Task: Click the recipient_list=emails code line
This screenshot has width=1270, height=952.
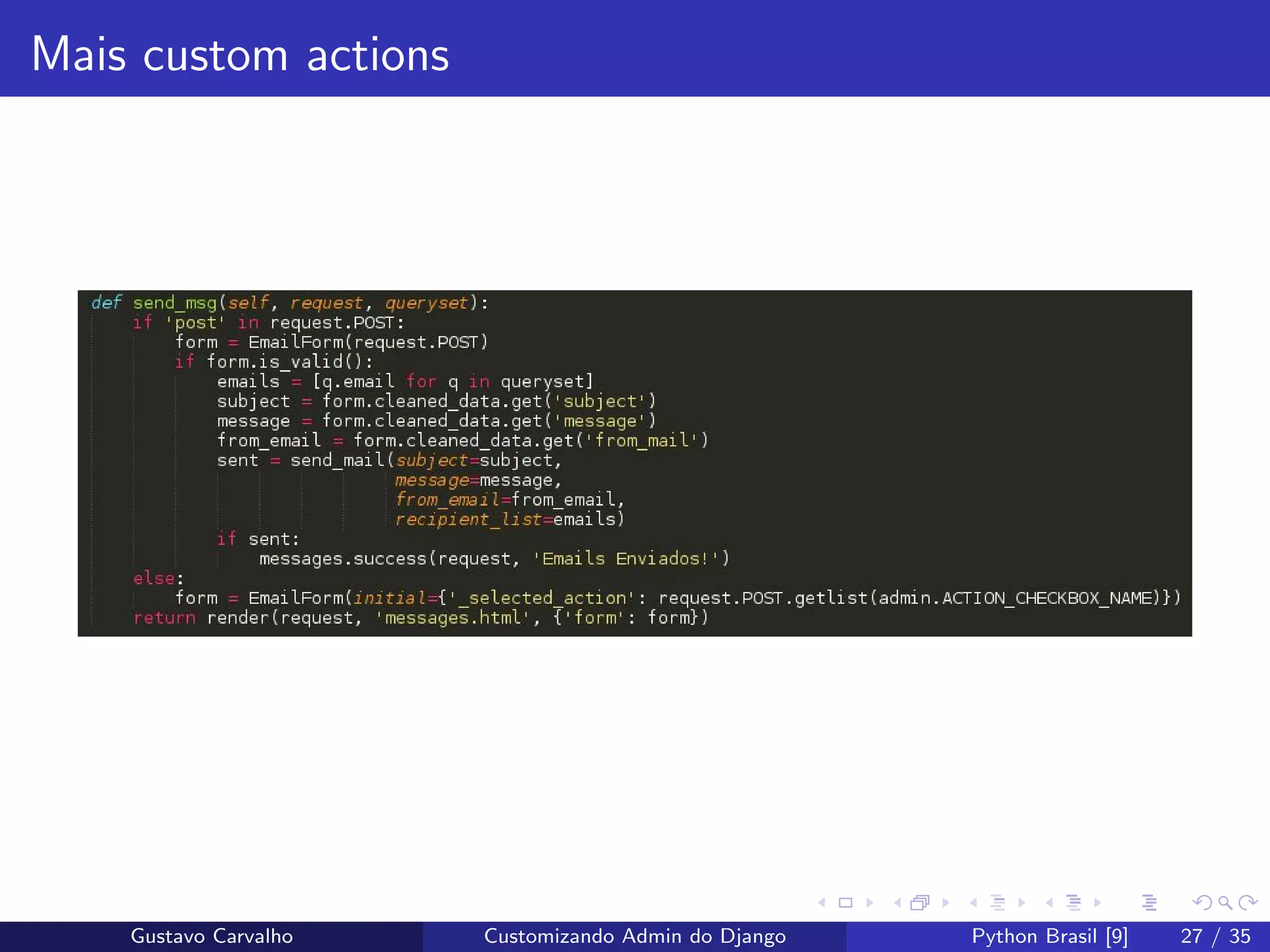Action: [x=509, y=519]
